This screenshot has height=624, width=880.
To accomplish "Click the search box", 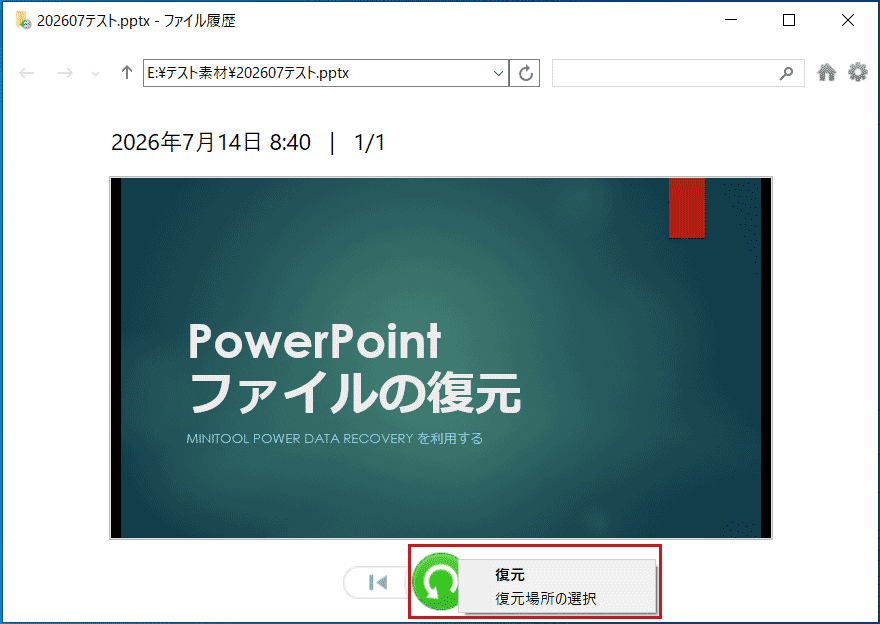I will pyautogui.click(x=678, y=73).
